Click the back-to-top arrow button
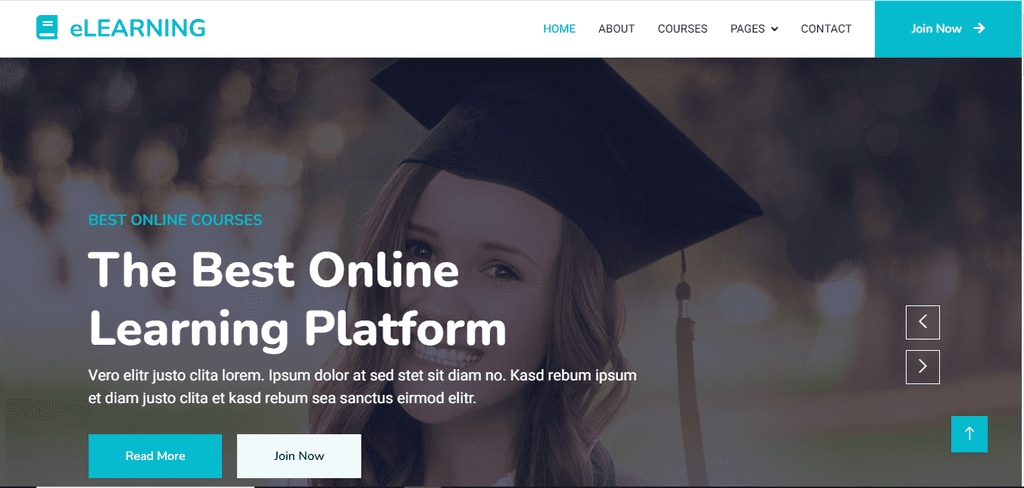Viewport: 1024px width, 488px height. click(969, 434)
